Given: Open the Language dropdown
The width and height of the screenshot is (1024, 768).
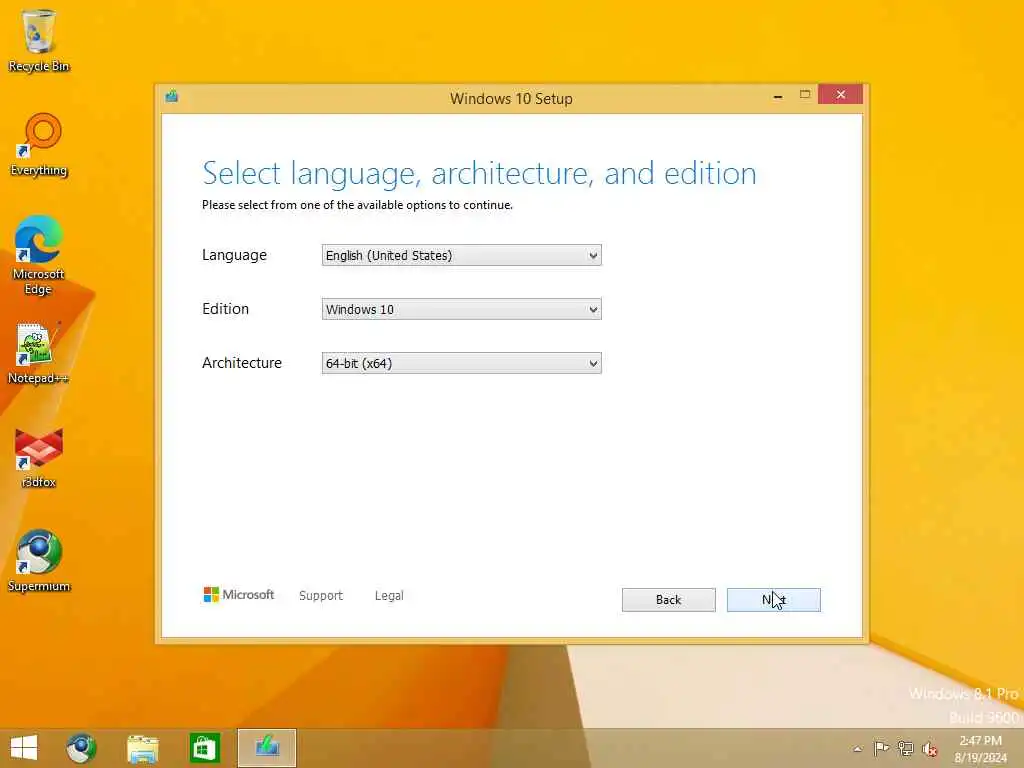Looking at the screenshot, I should (461, 255).
